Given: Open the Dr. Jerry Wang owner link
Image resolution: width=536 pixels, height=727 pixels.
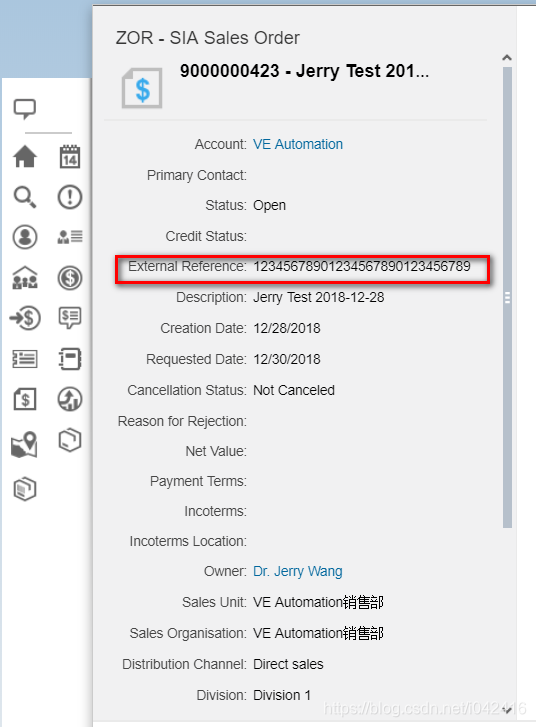Looking at the screenshot, I should coord(298,571).
